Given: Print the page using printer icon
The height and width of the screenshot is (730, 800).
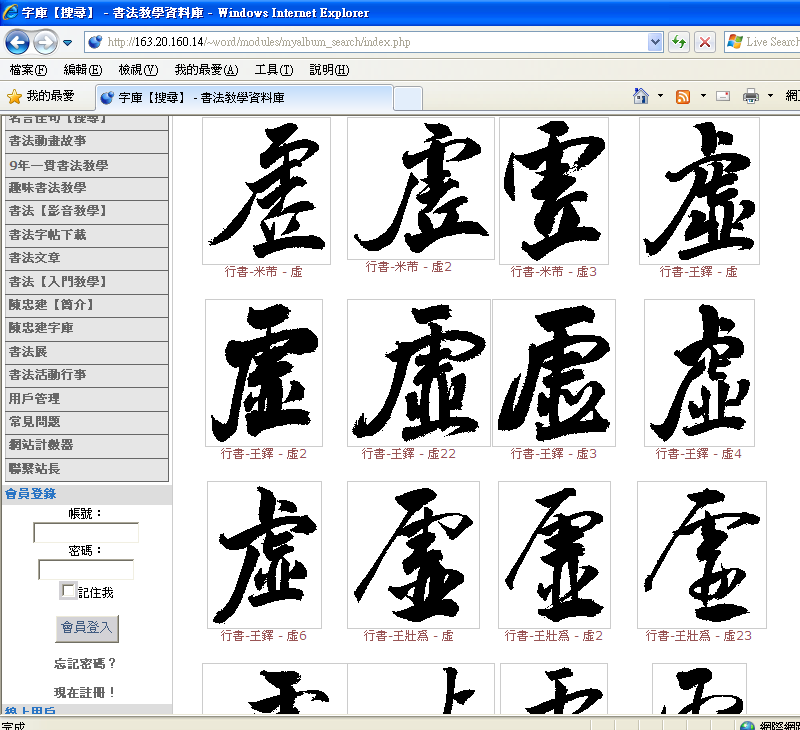Looking at the screenshot, I should click(x=751, y=96).
